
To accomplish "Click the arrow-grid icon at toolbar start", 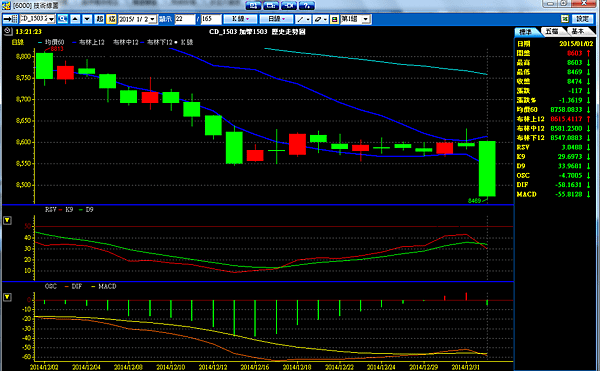I will point(10,19).
